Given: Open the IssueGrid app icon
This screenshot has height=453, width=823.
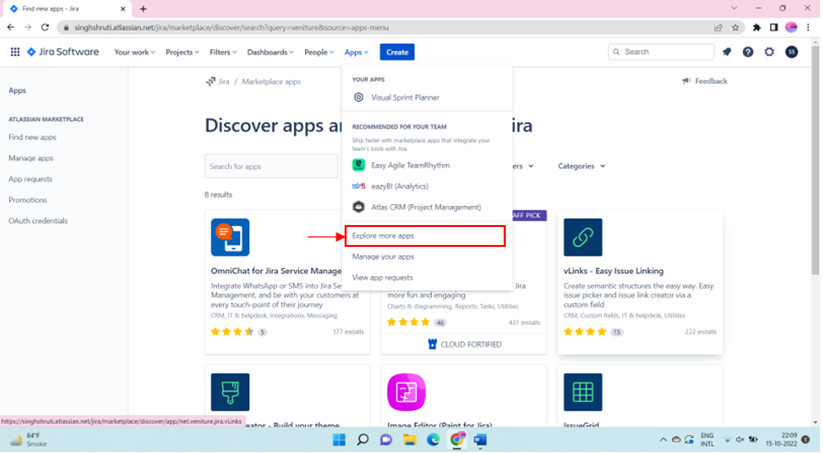Looking at the screenshot, I should tap(584, 393).
